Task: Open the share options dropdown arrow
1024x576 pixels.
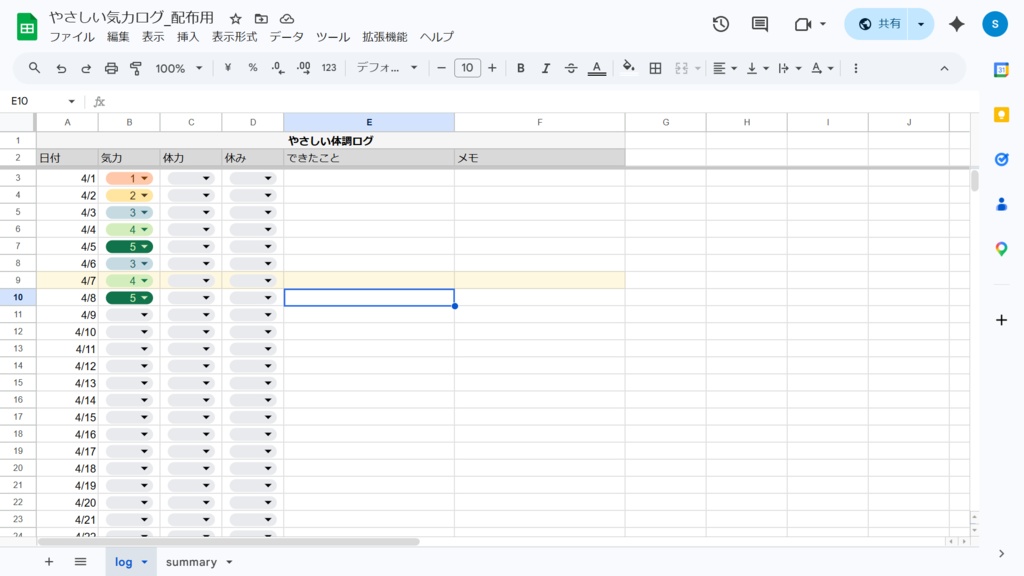Action: pos(921,24)
